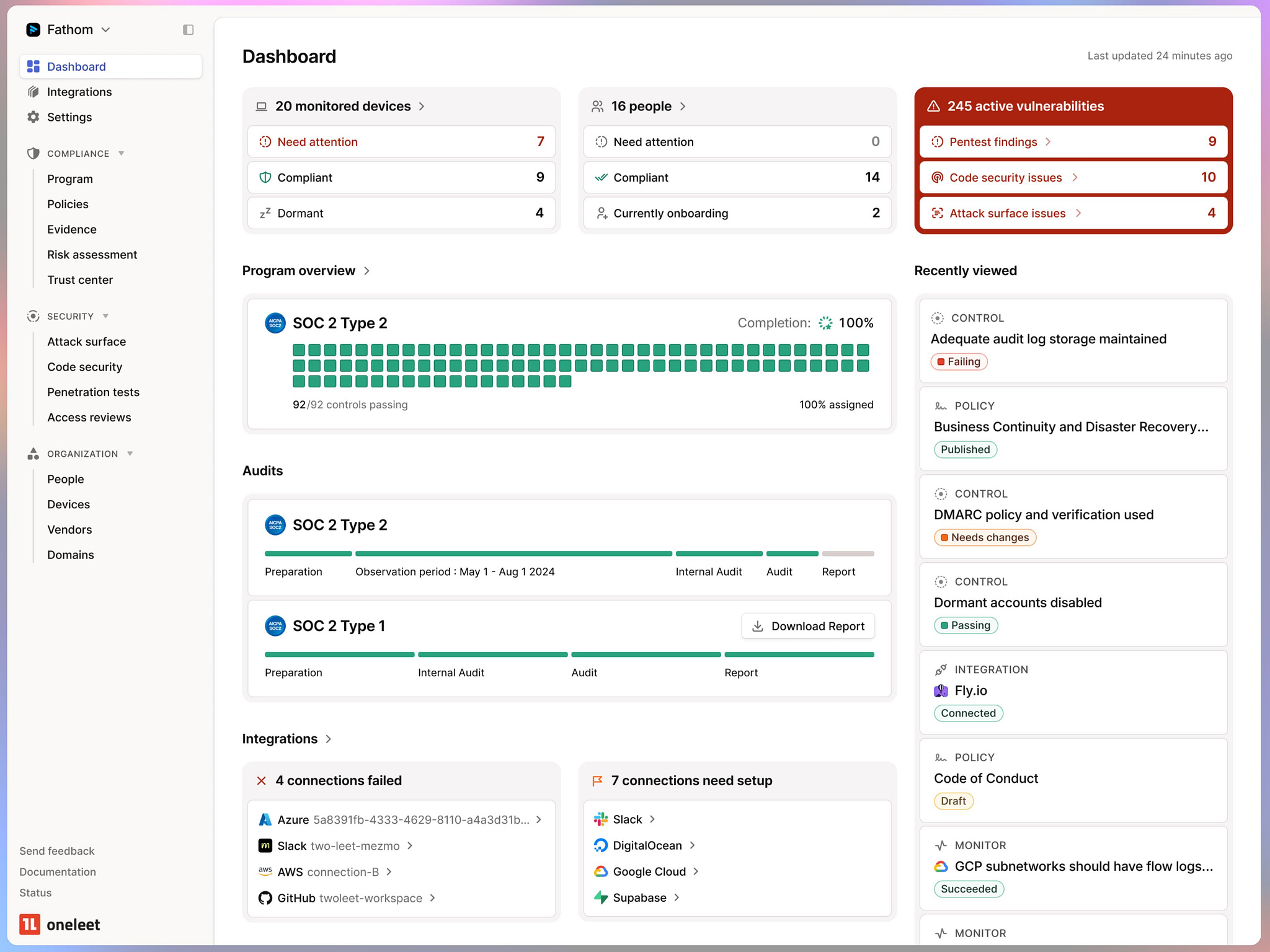Click the Send feedback link
The width and height of the screenshot is (1270, 952).
56,850
